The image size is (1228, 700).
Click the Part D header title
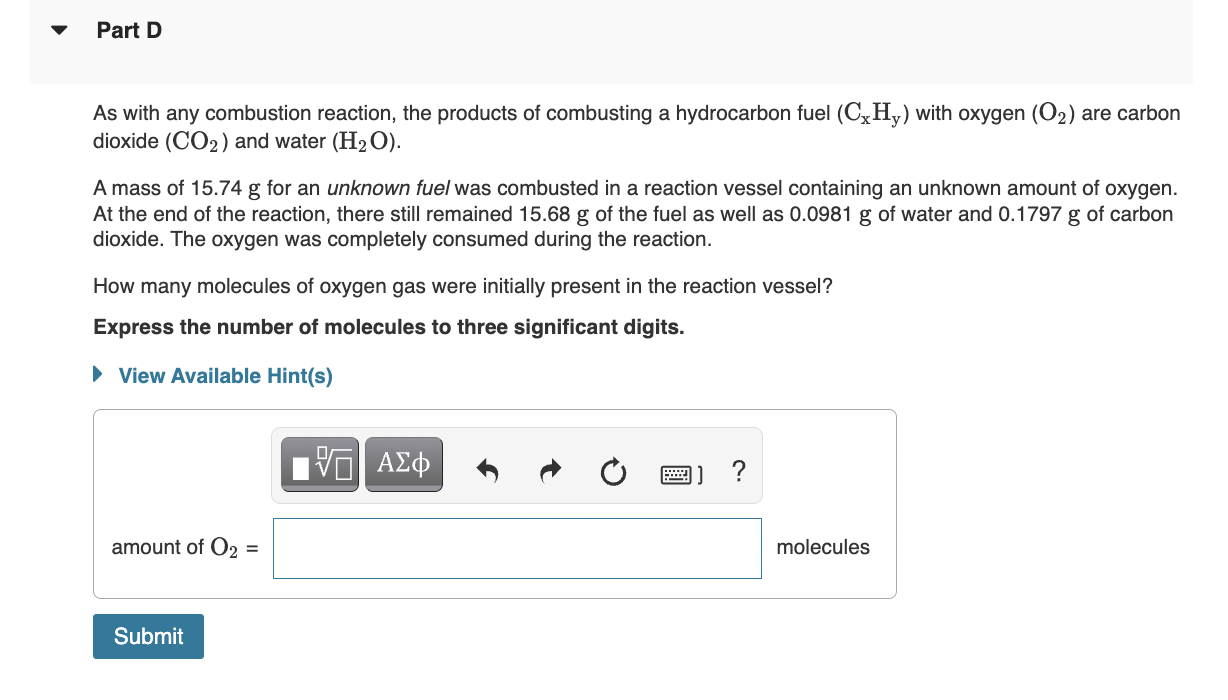pyautogui.click(x=129, y=31)
